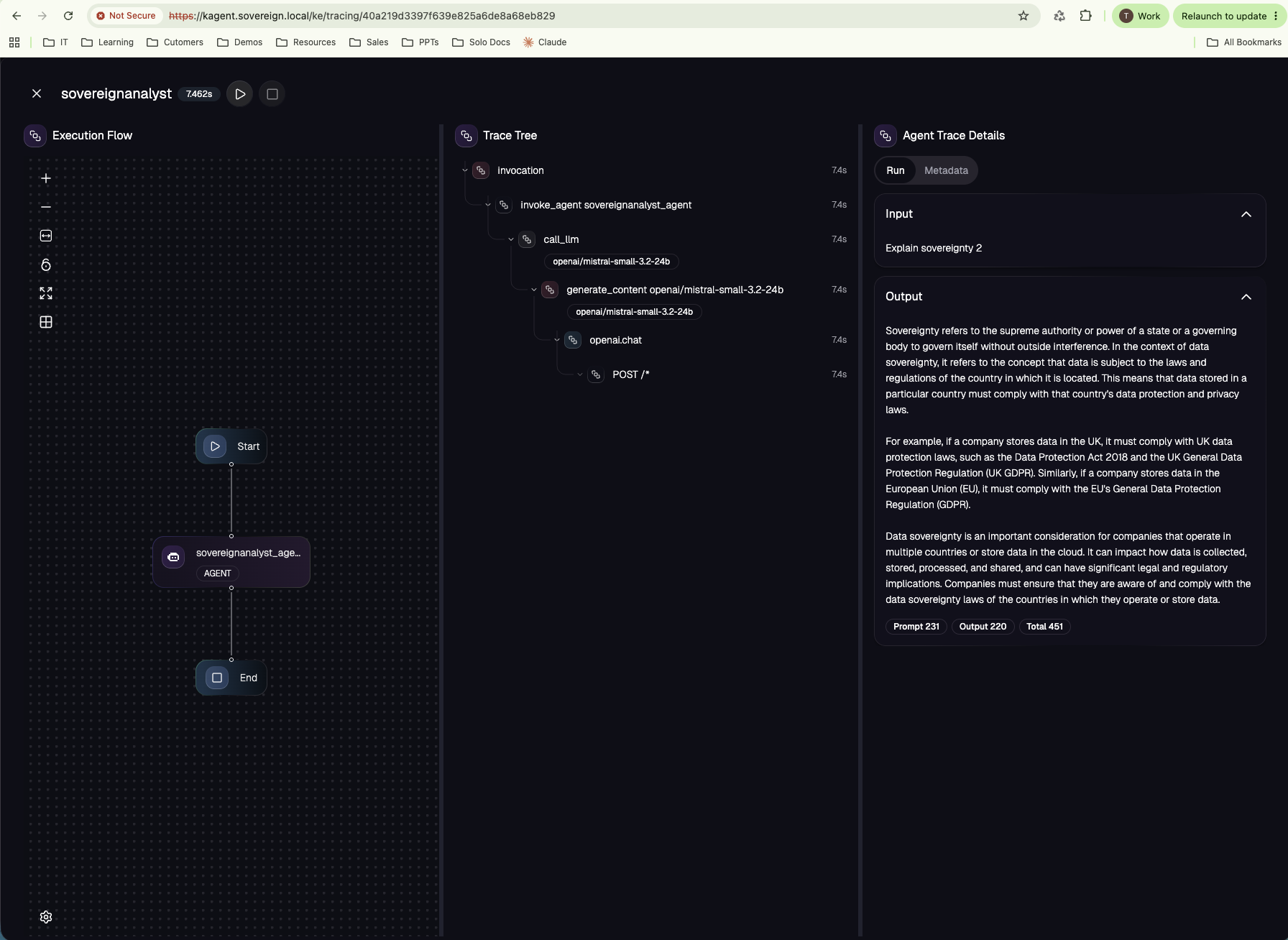This screenshot has width=1288, height=940.
Task: Bookmark this page with the star icon
Action: (x=1023, y=16)
